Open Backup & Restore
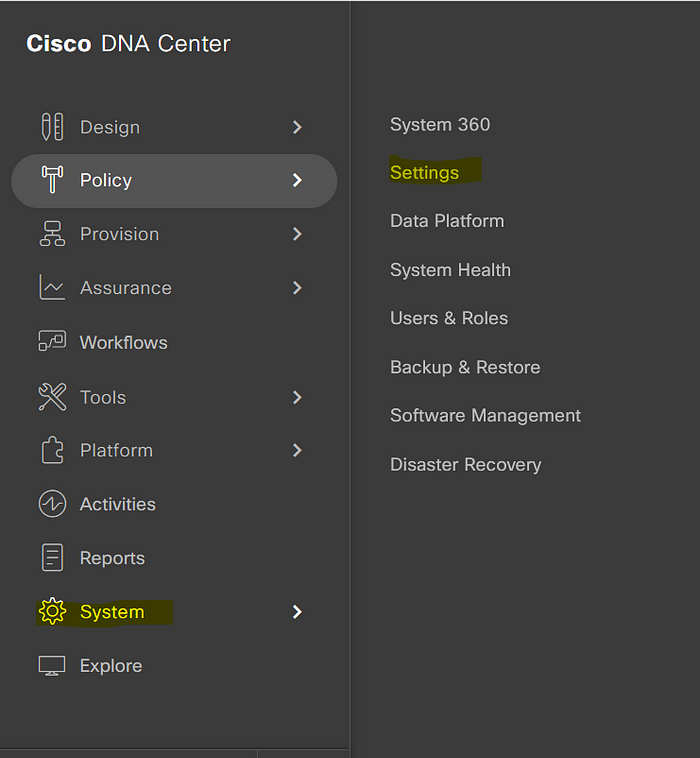This screenshot has height=758, width=700. pos(465,367)
